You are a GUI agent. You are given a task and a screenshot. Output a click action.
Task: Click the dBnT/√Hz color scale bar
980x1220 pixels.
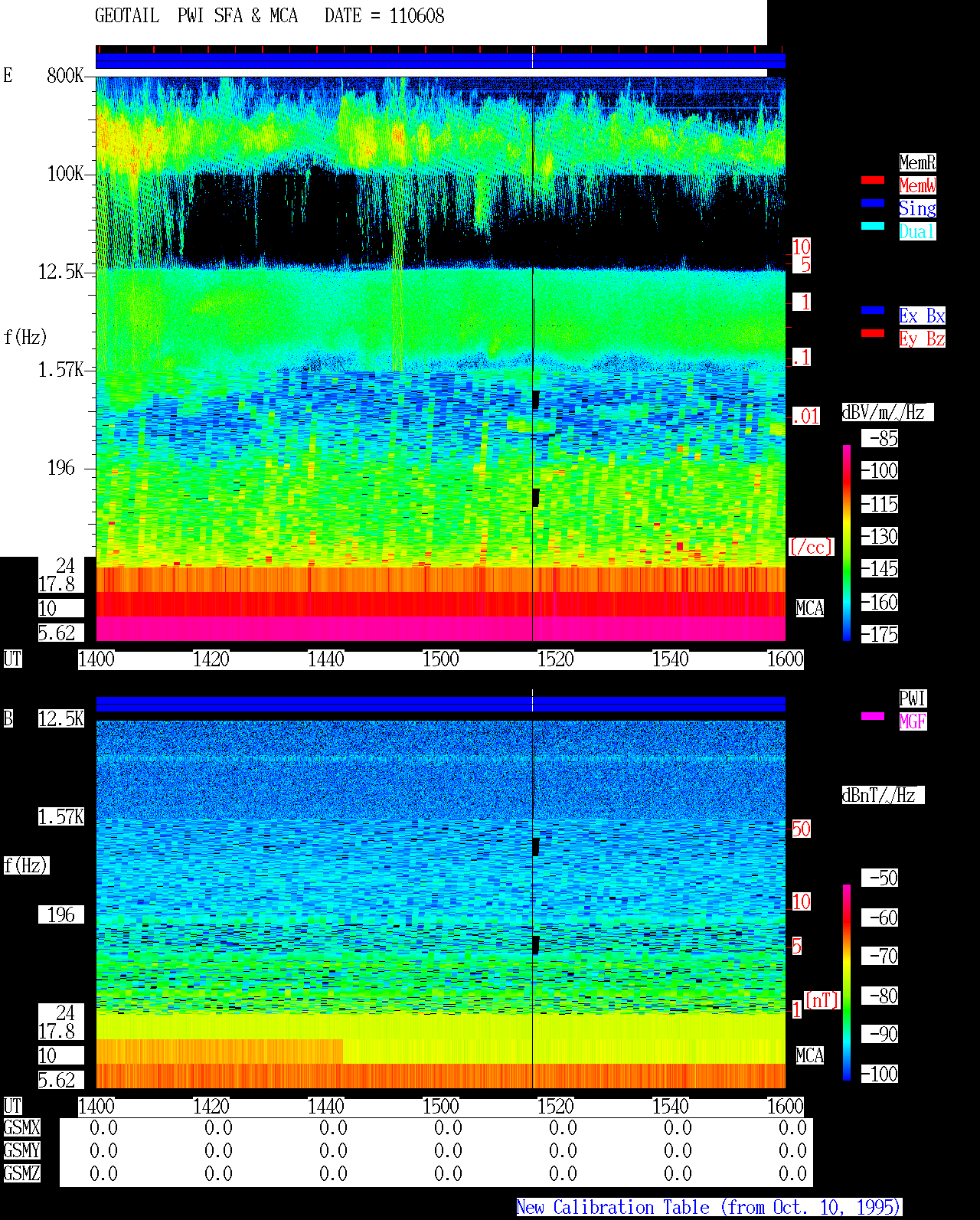click(847, 983)
